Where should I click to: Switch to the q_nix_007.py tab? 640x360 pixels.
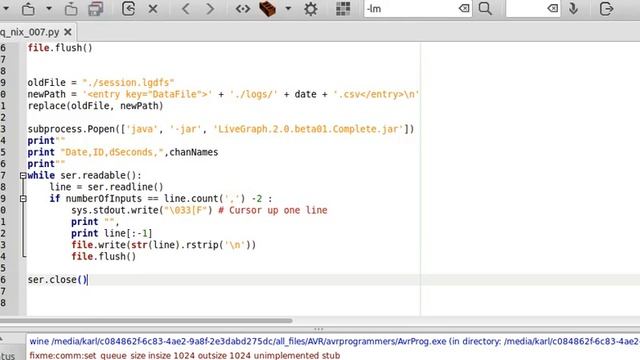pos(29,32)
